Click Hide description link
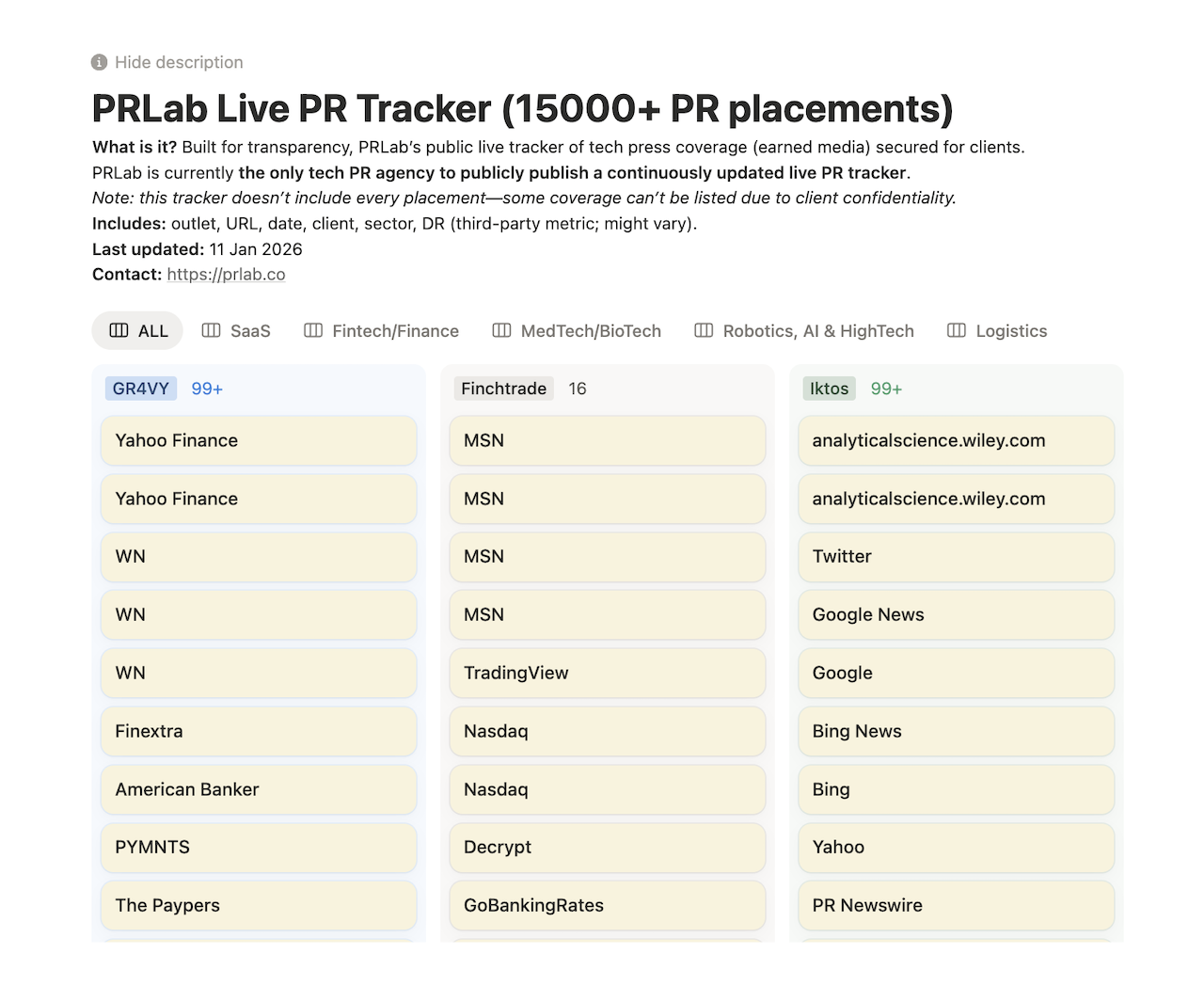The image size is (1204, 985). click(x=179, y=62)
